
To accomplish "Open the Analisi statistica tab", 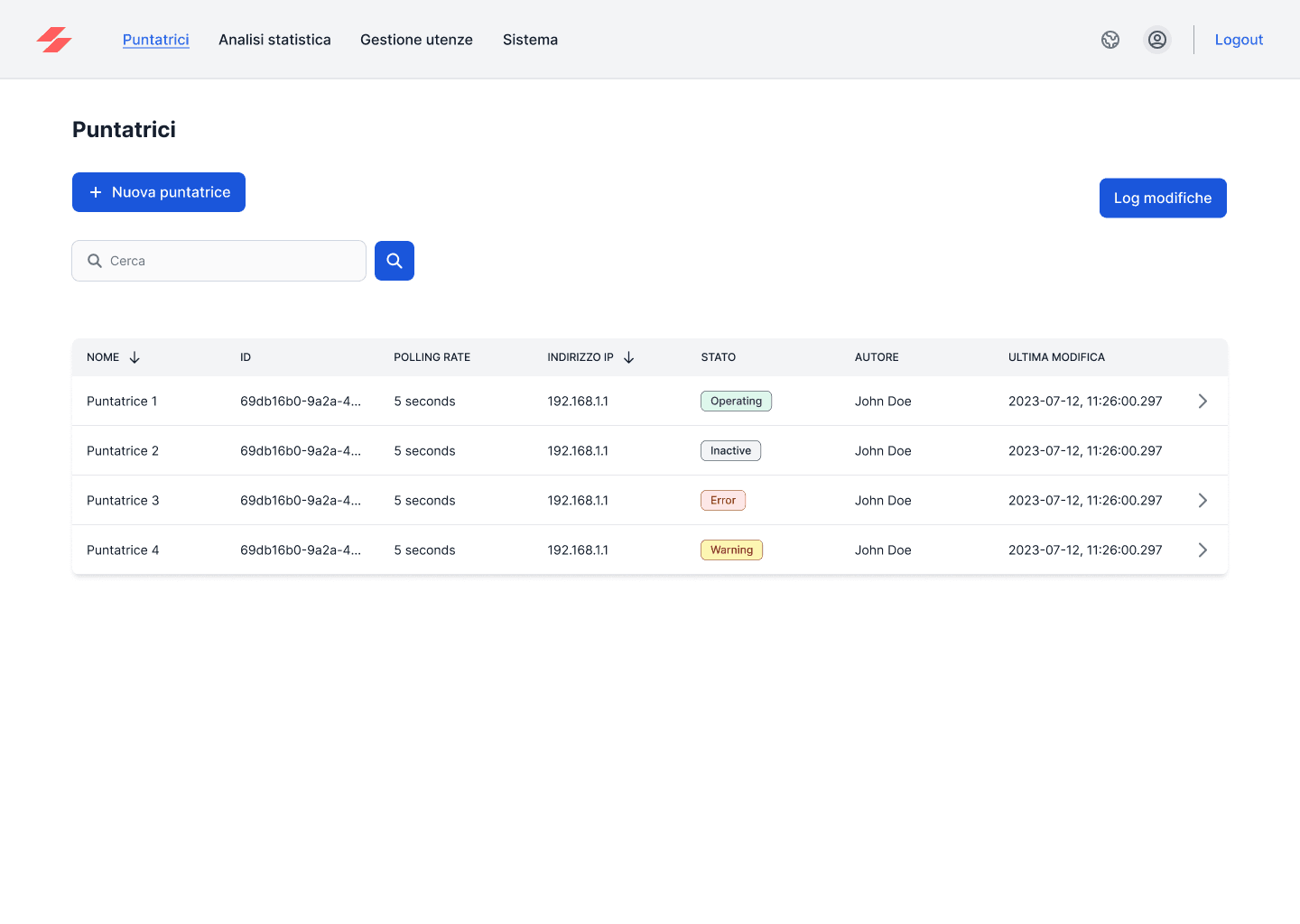I will click(x=274, y=40).
